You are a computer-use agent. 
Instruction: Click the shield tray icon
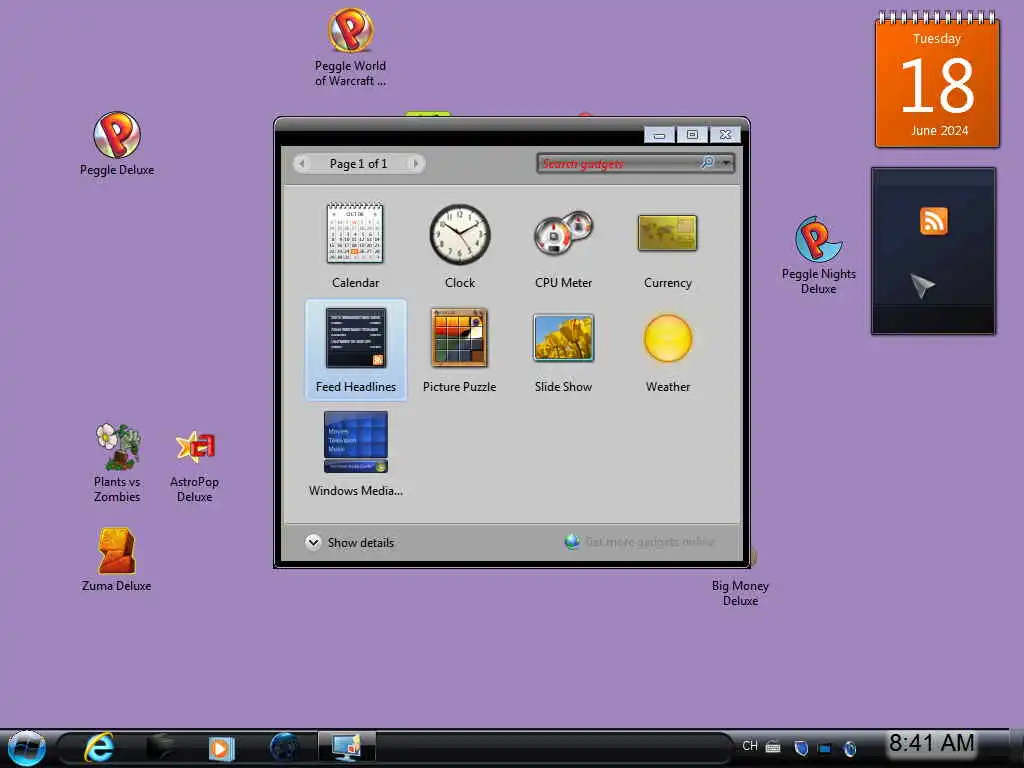click(x=801, y=748)
